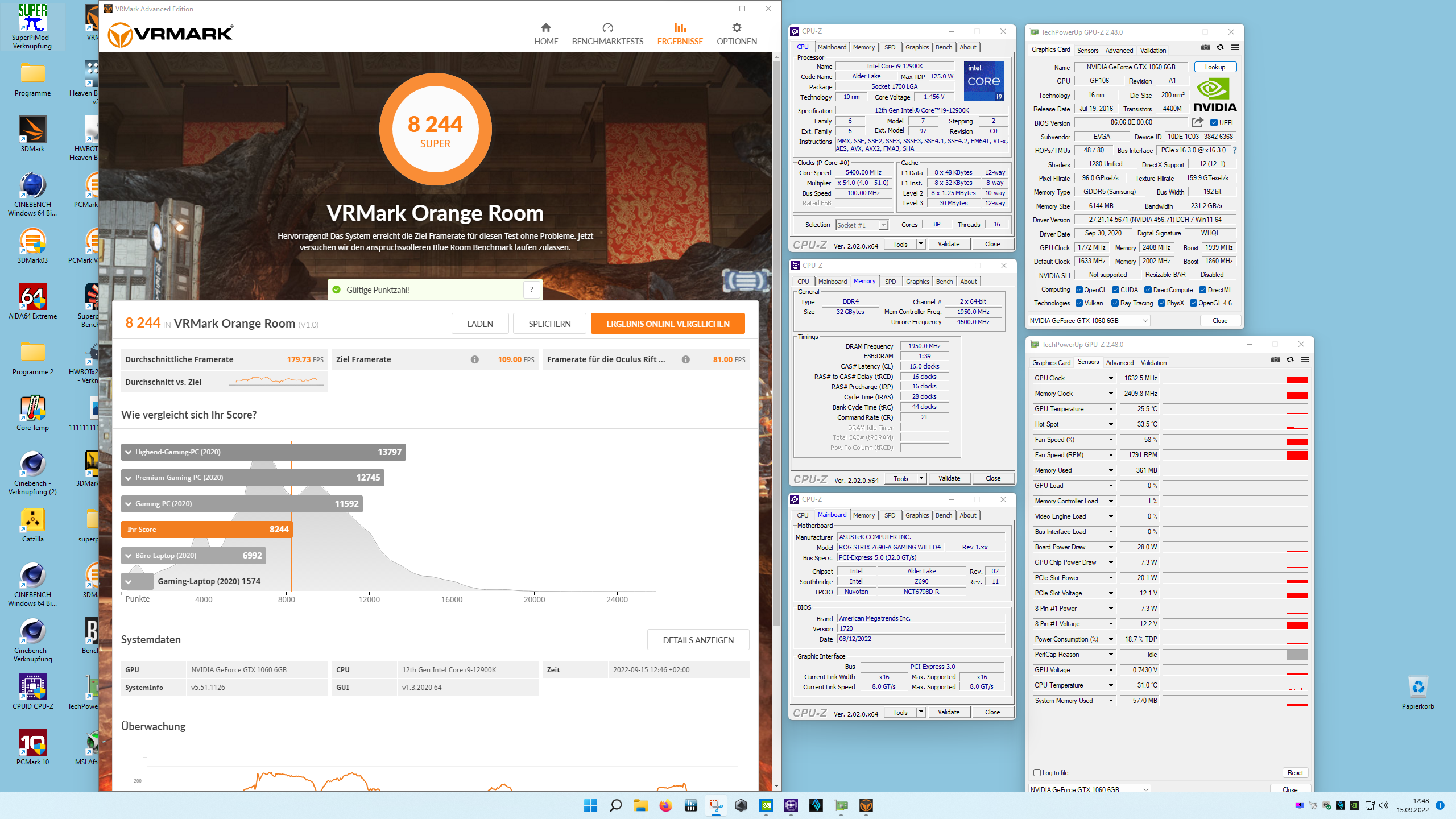Toggle the Ray Tracing checkbox in GPU-Z
This screenshot has height=819, width=1456.
(1115, 303)
